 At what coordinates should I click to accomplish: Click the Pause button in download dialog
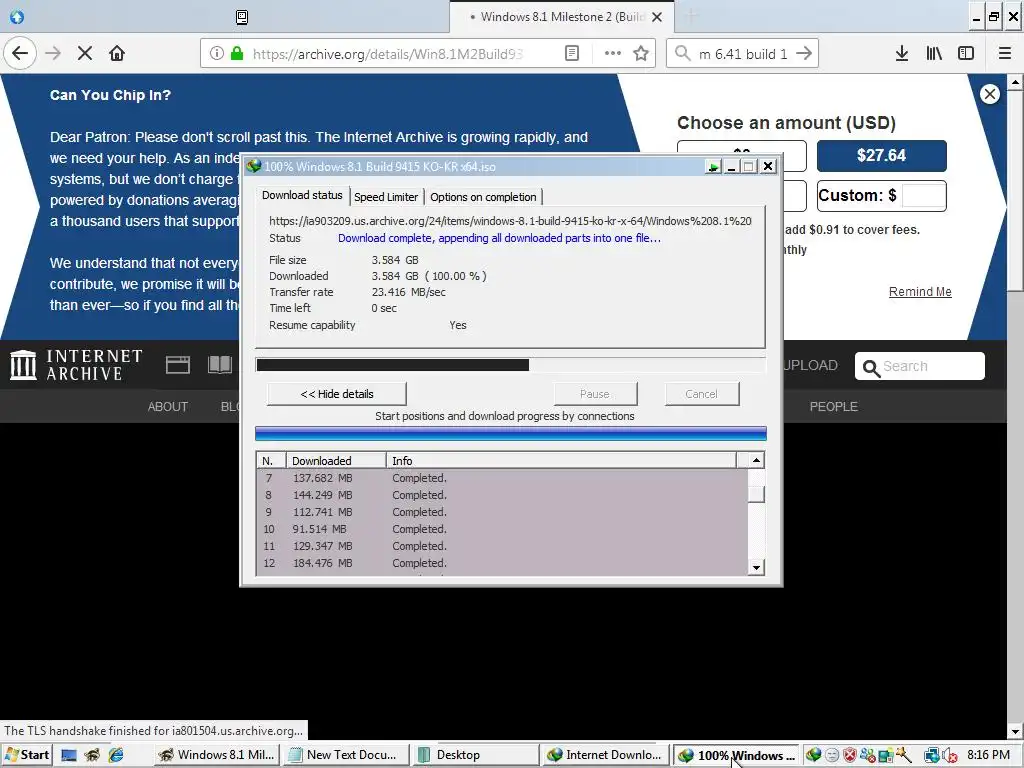595,394
